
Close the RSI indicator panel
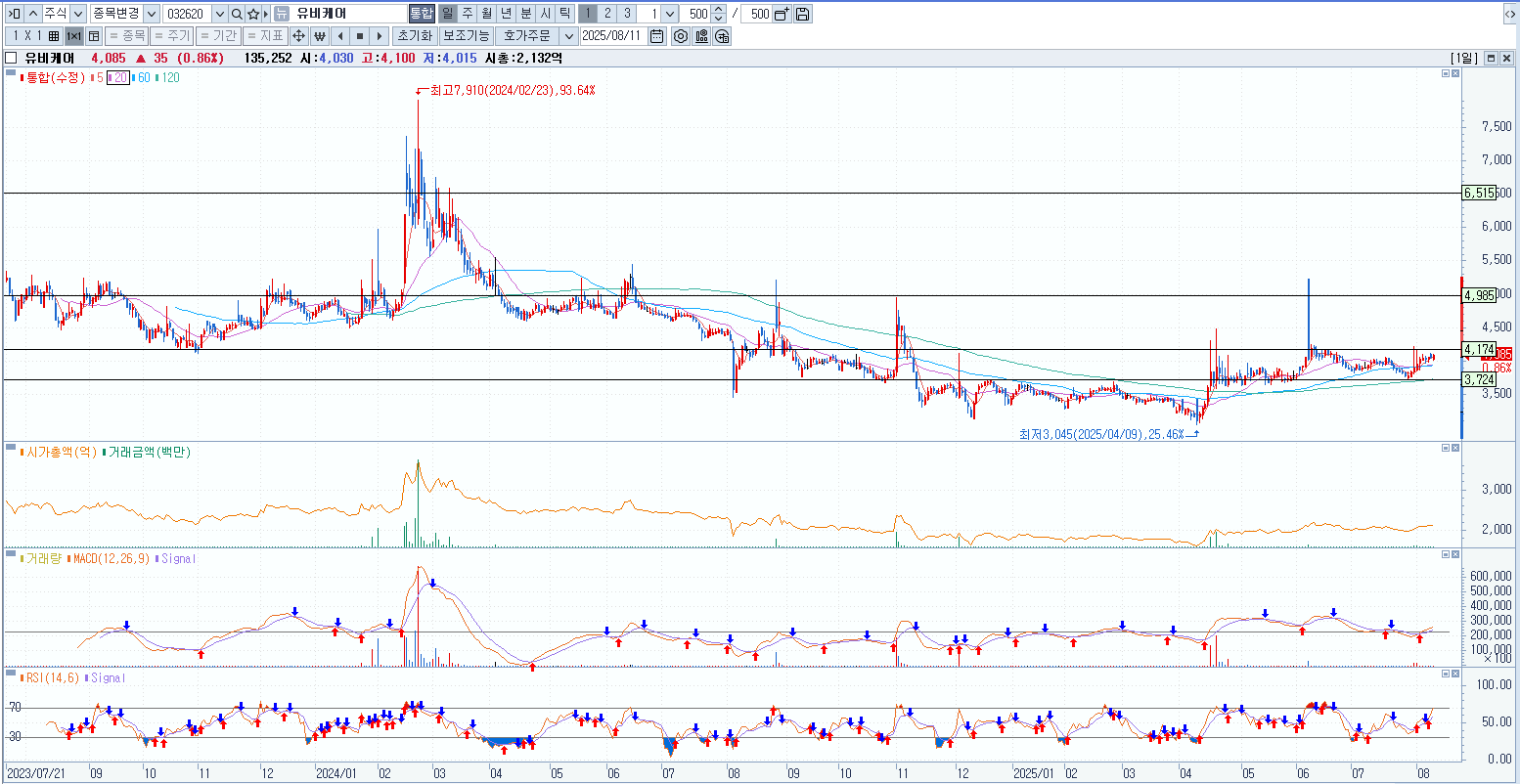pos(1455,674)
